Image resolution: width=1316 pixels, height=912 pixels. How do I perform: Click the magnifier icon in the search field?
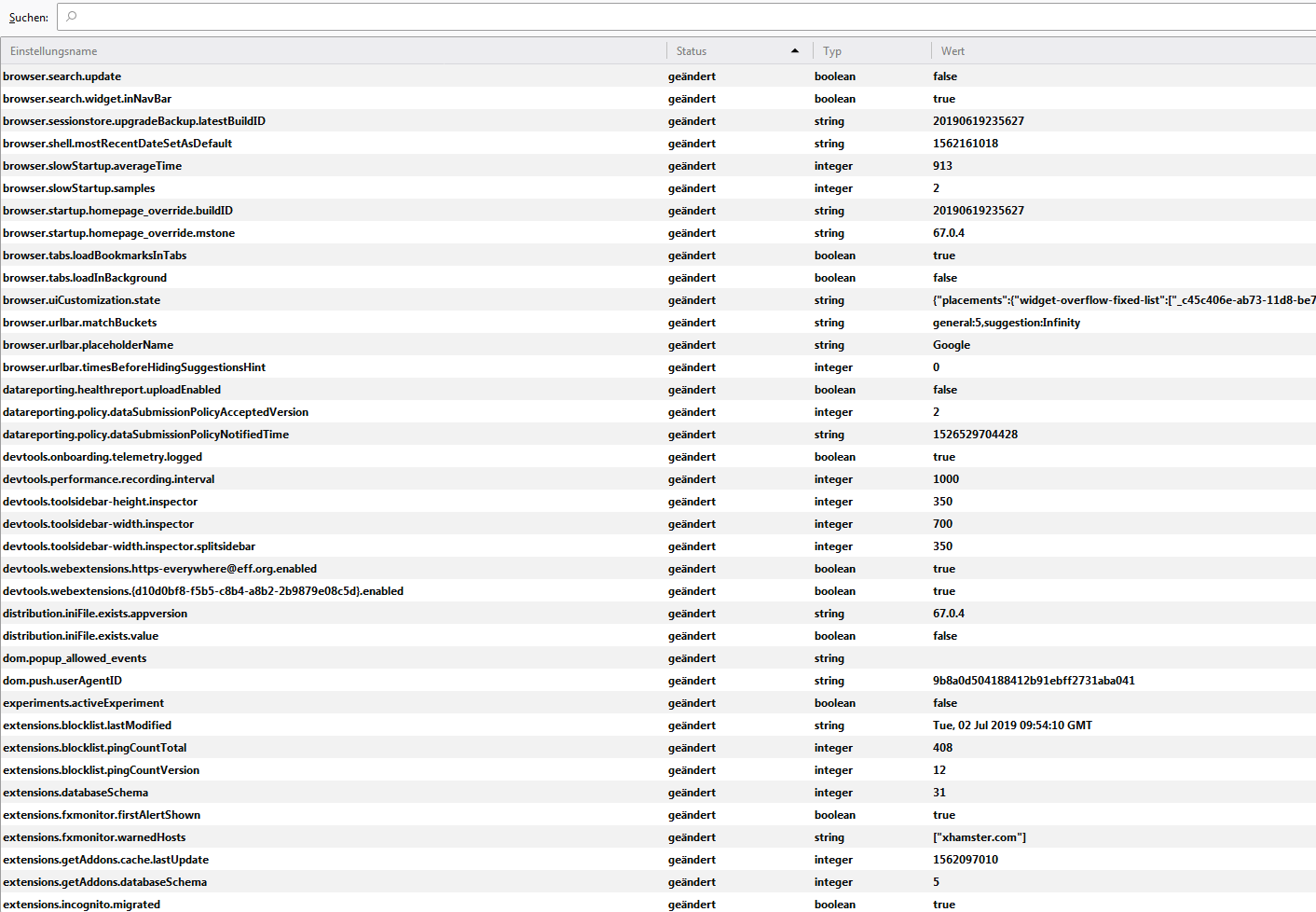point(72,17)
